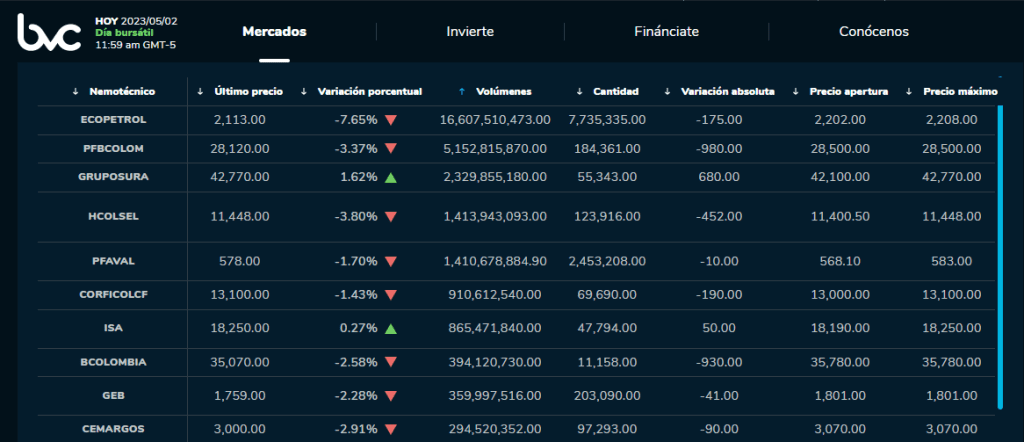Click sort arrow beside Último precio header
The width and height of the screenshot is (1024, 442).
(x=200, y=92)
